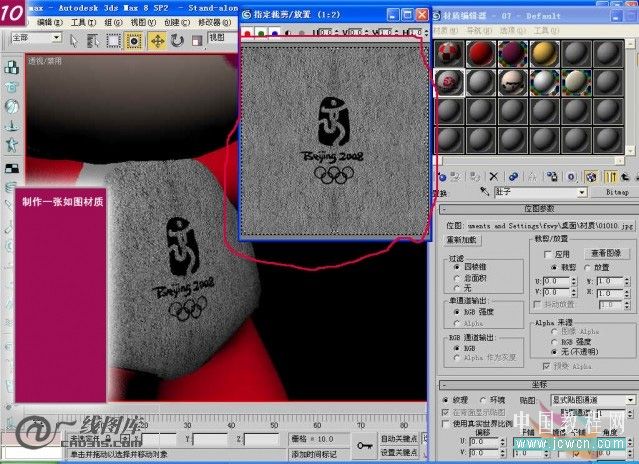Open the Select by Name tool
Image resolution: width=639 pixels, height=464 pixels.
[93, 40]
